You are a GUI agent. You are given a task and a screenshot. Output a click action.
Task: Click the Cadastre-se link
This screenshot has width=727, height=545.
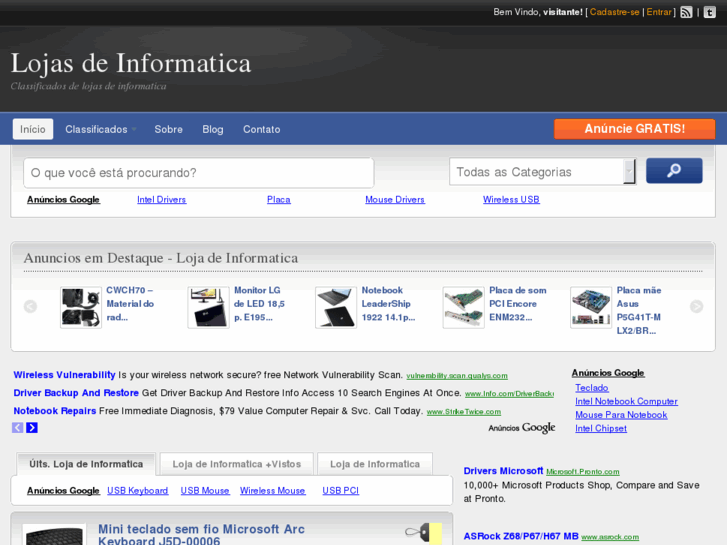614,12
